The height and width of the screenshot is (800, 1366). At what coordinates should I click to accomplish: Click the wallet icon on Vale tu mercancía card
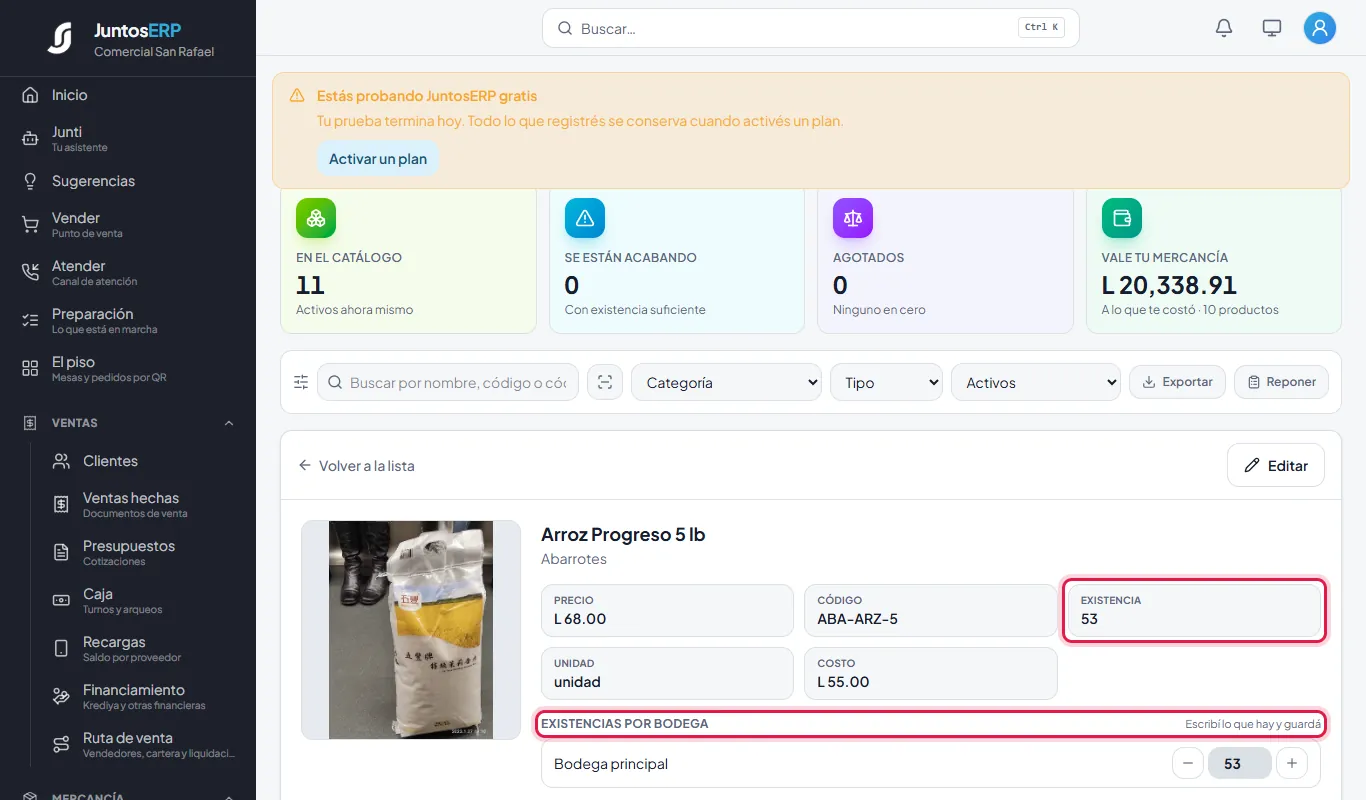point(1122,218)
